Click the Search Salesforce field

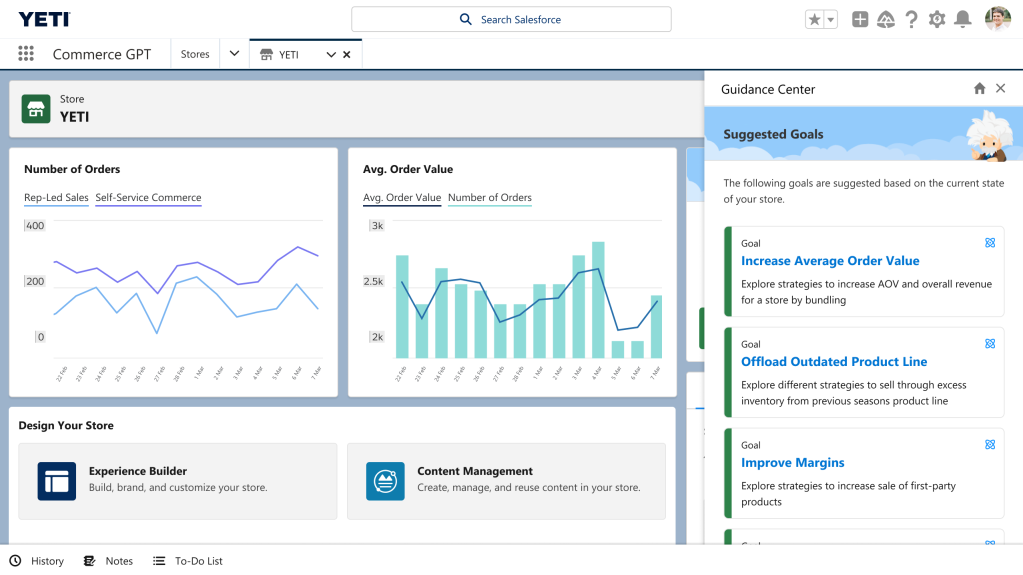(511, 19)
